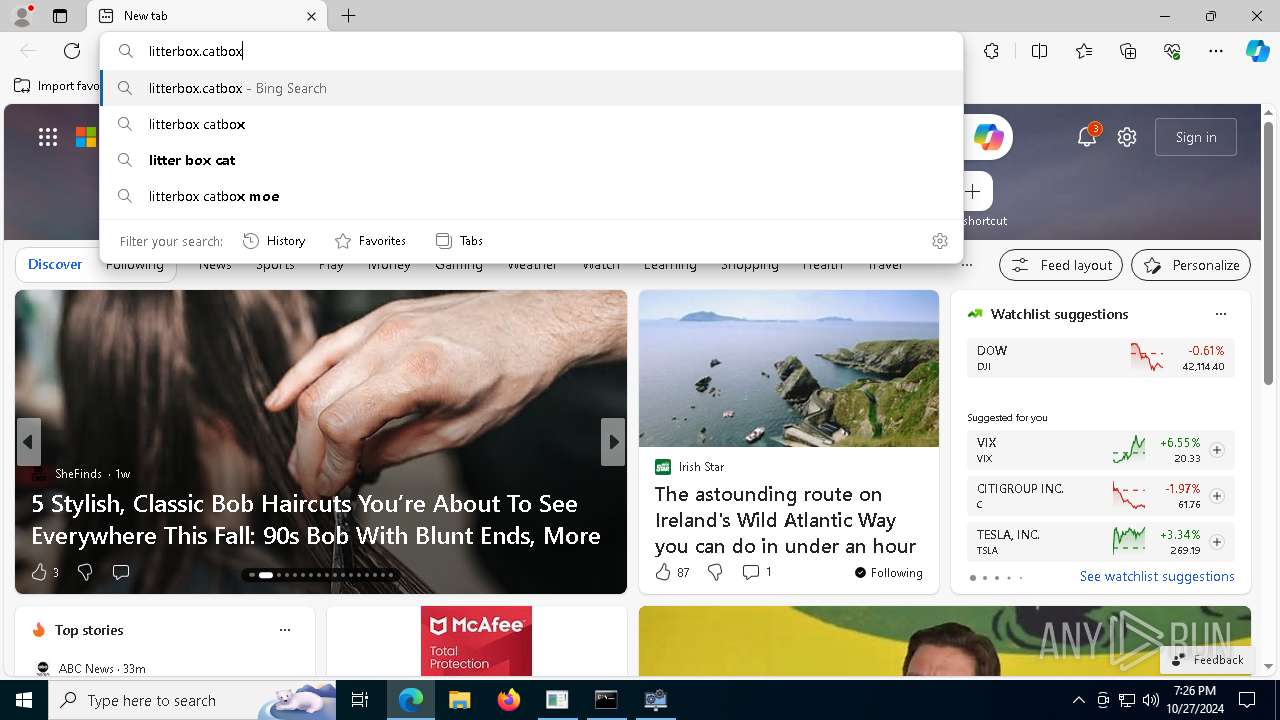This screenshot has height=720, width=1280.
Task: Launch Firefox from taskbar
Action: (x=508, y=700)
